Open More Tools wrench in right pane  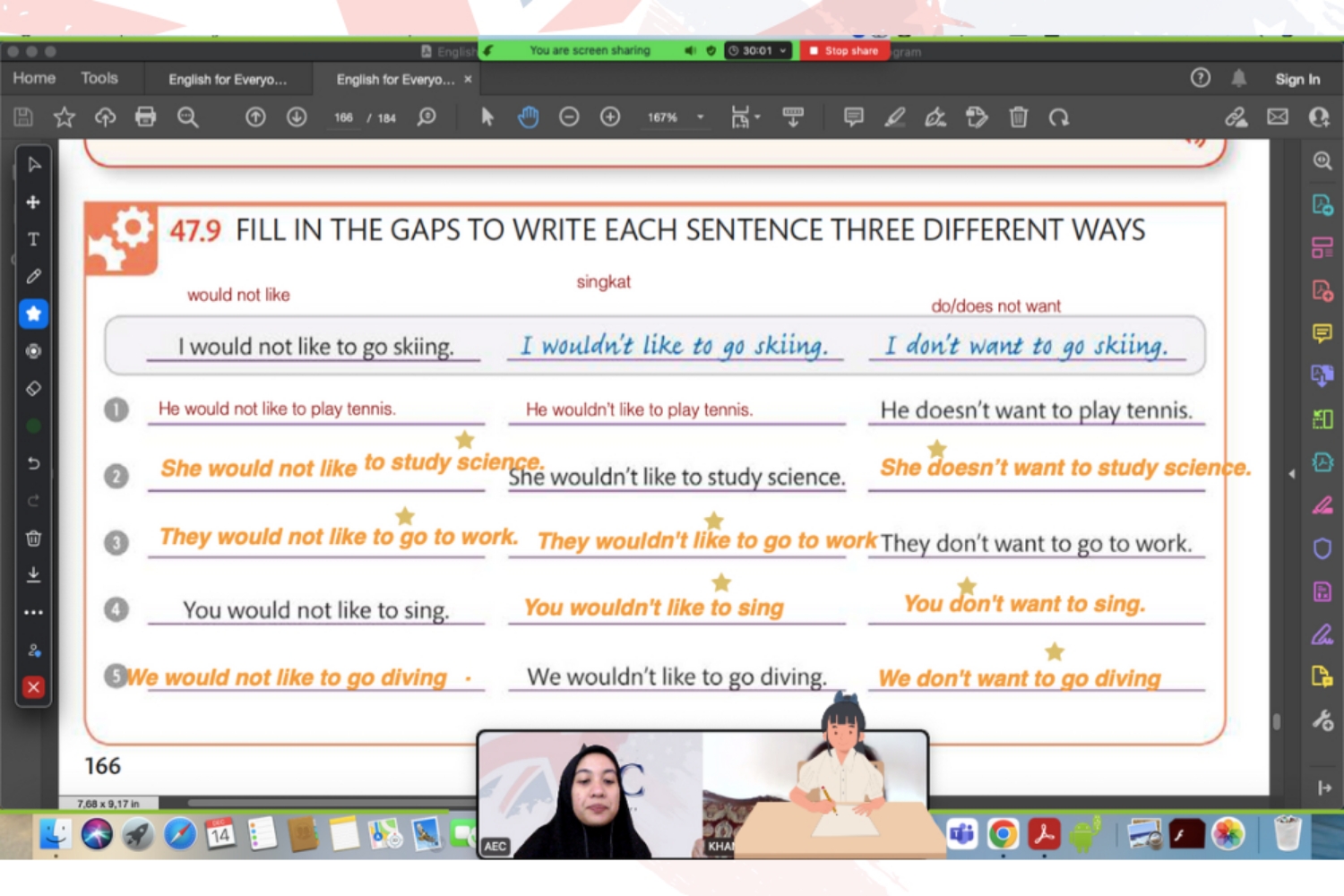point(1322,719)
